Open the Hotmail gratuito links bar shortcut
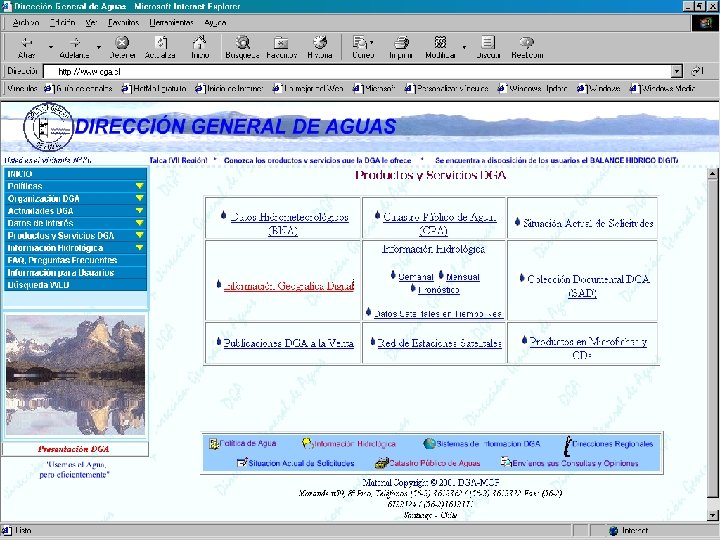 [x=154, y=88]
